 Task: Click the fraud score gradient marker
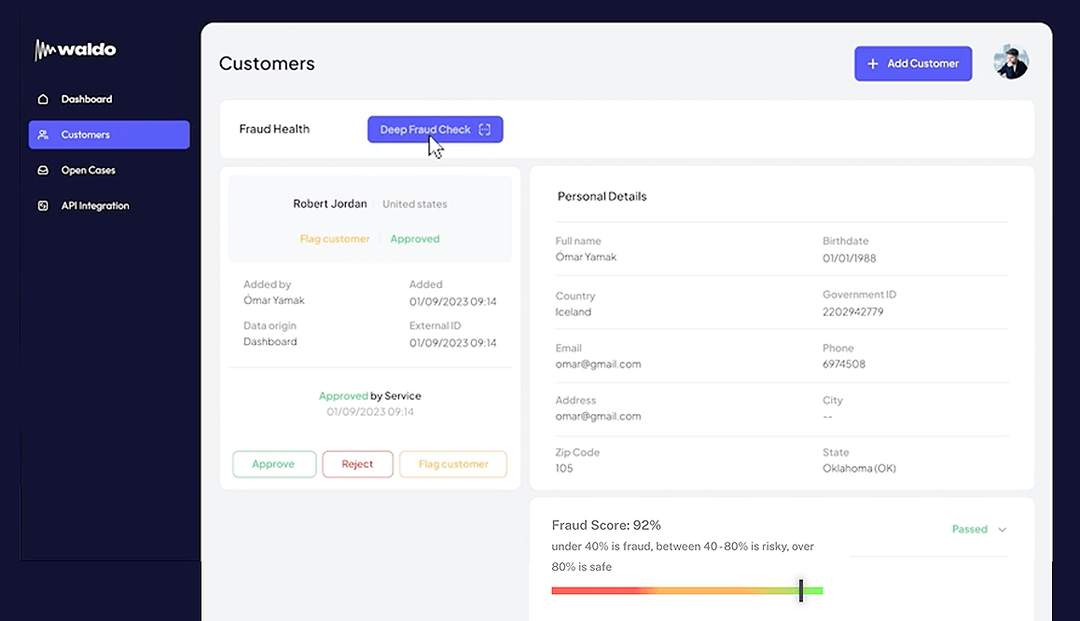pos(801,591)
